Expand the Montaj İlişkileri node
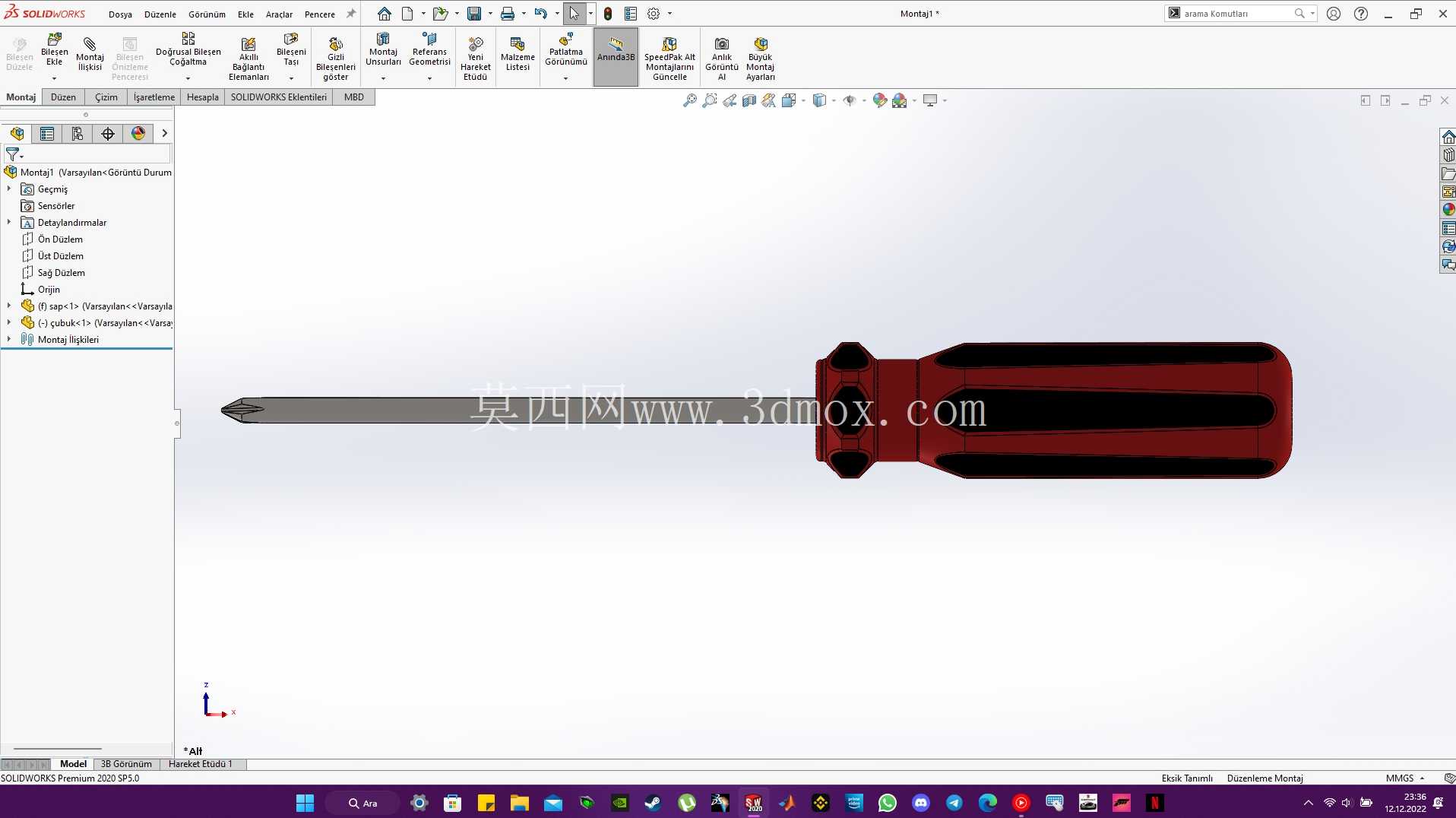 pyautogui.click(x=9, y=339)
